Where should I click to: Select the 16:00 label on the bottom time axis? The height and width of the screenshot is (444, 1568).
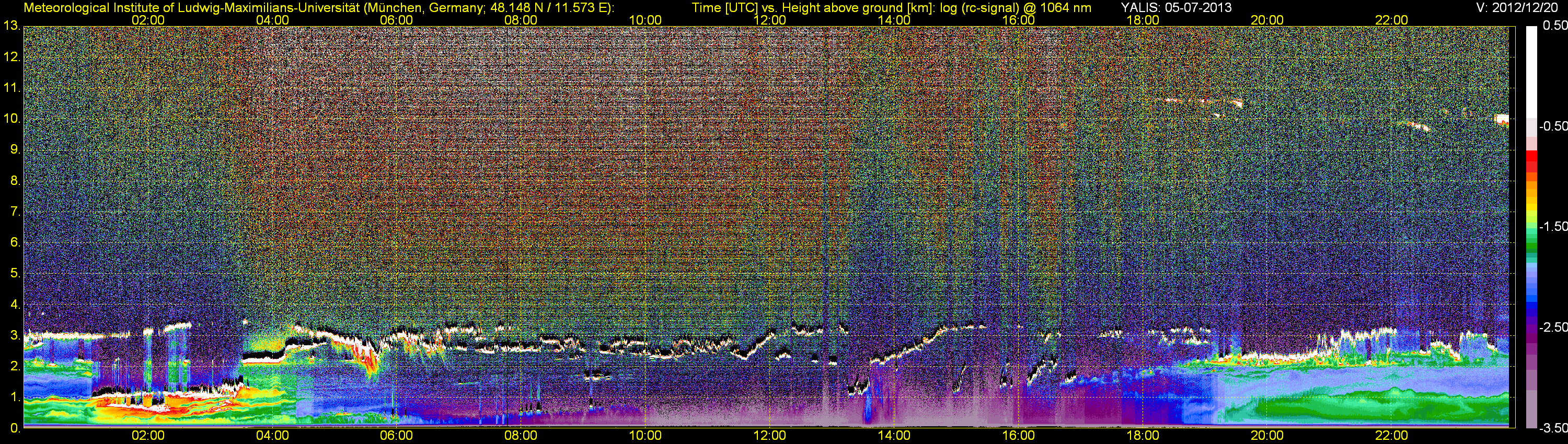1018,436
